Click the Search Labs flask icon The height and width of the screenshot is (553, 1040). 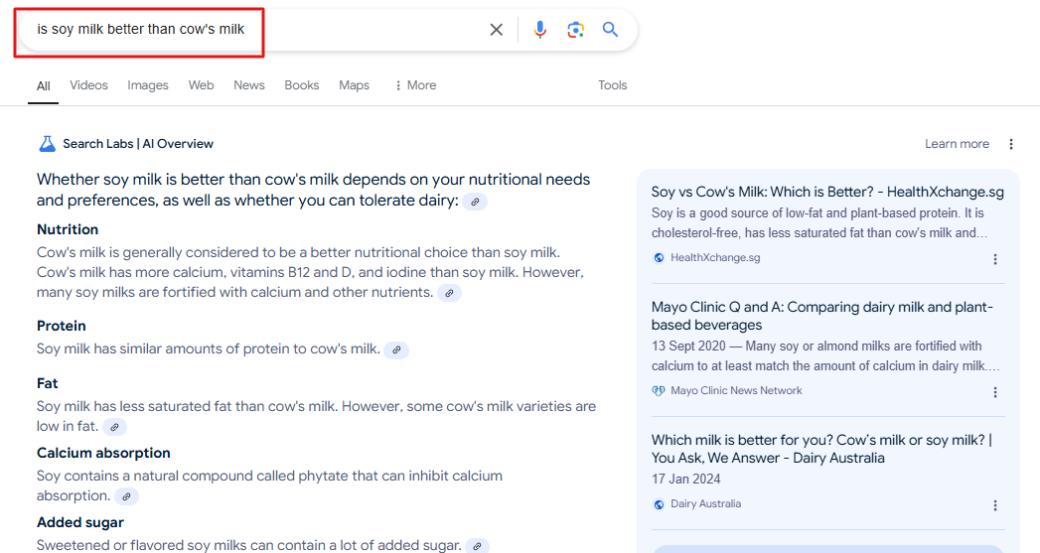(x=47, y=144)
